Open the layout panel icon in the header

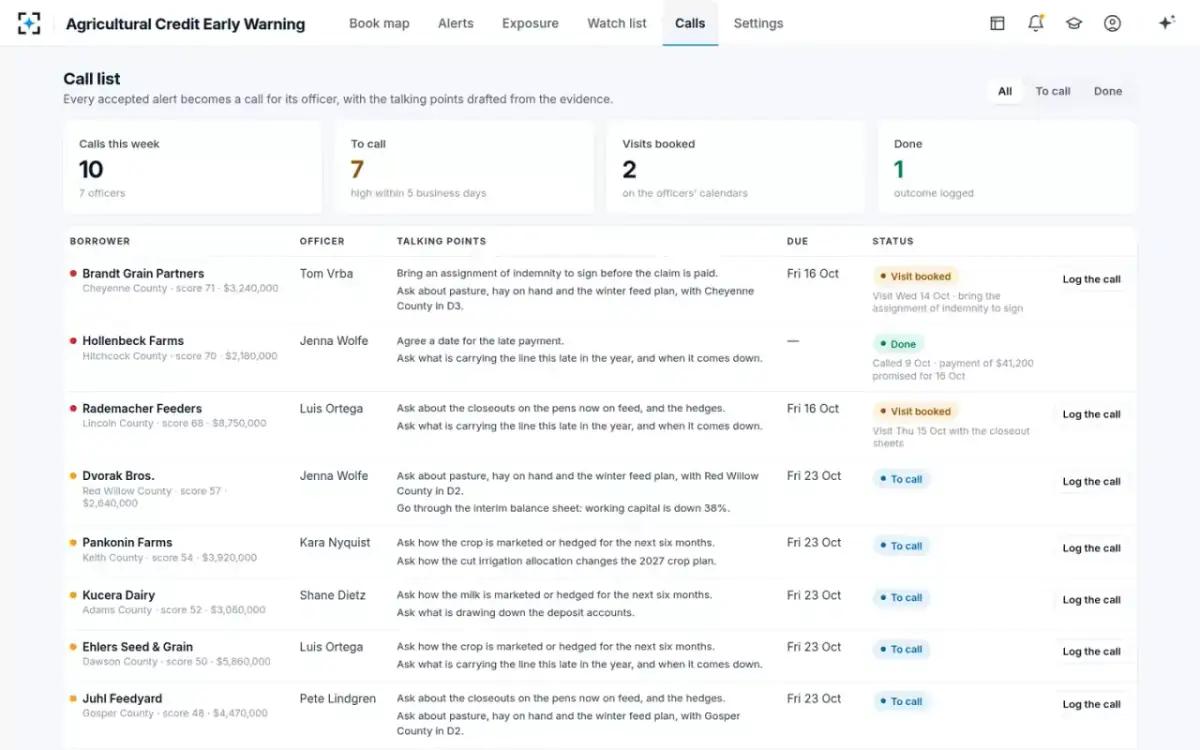997,23
